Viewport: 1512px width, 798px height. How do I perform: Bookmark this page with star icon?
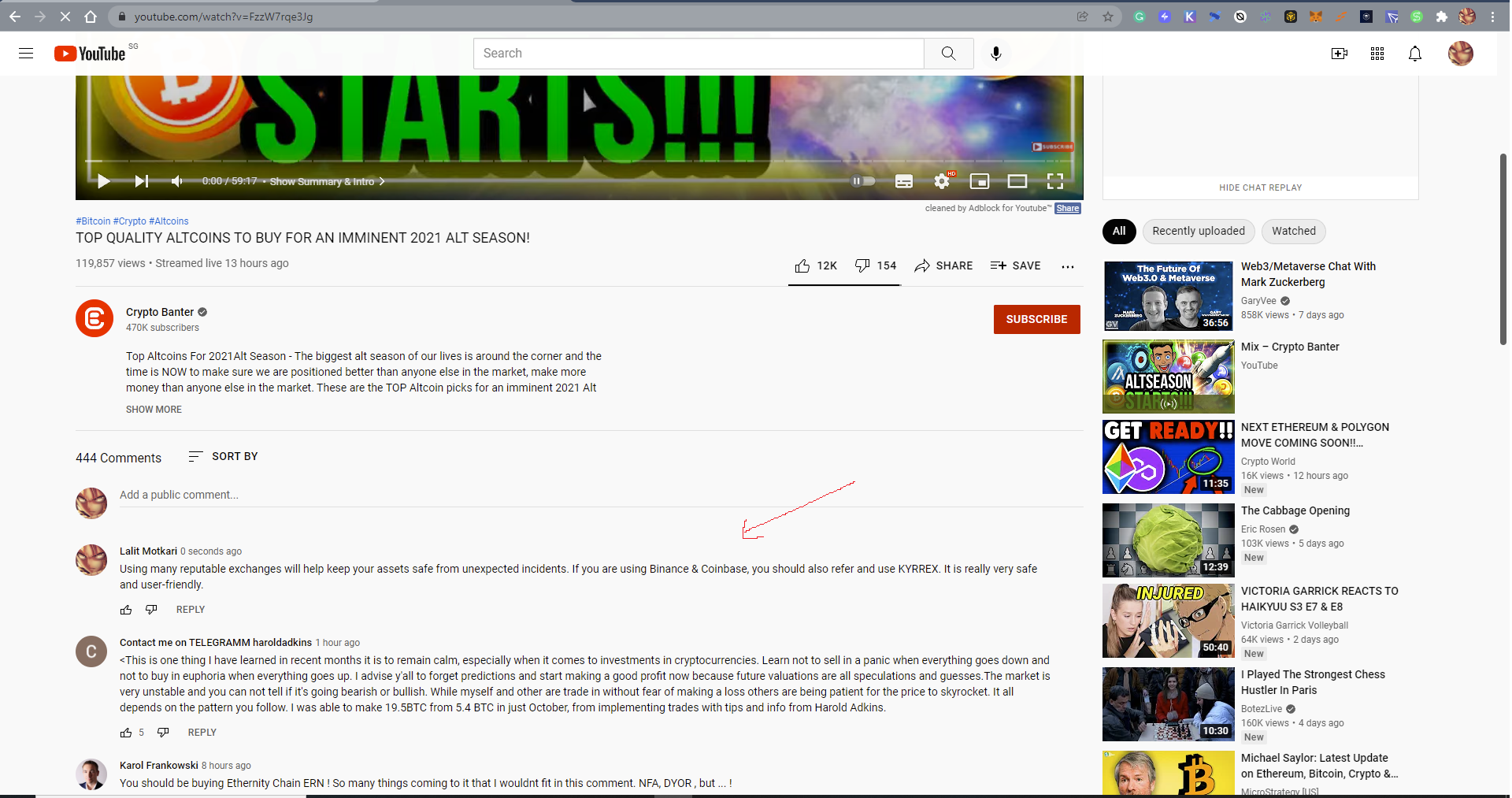[x=1108, y=17]
